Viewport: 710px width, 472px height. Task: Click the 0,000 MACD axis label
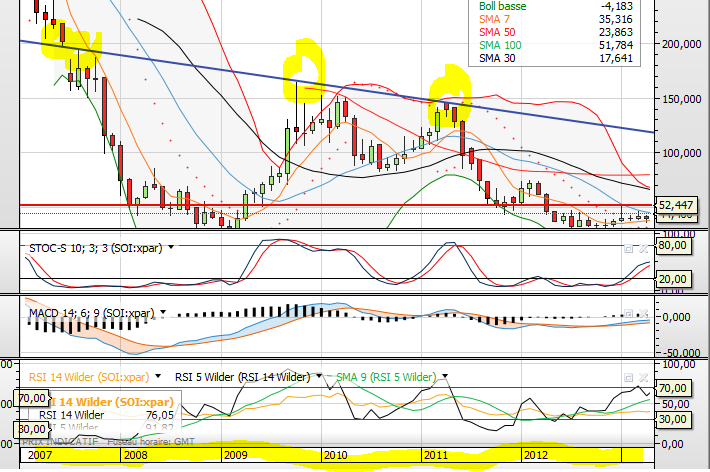click(676, 317)
